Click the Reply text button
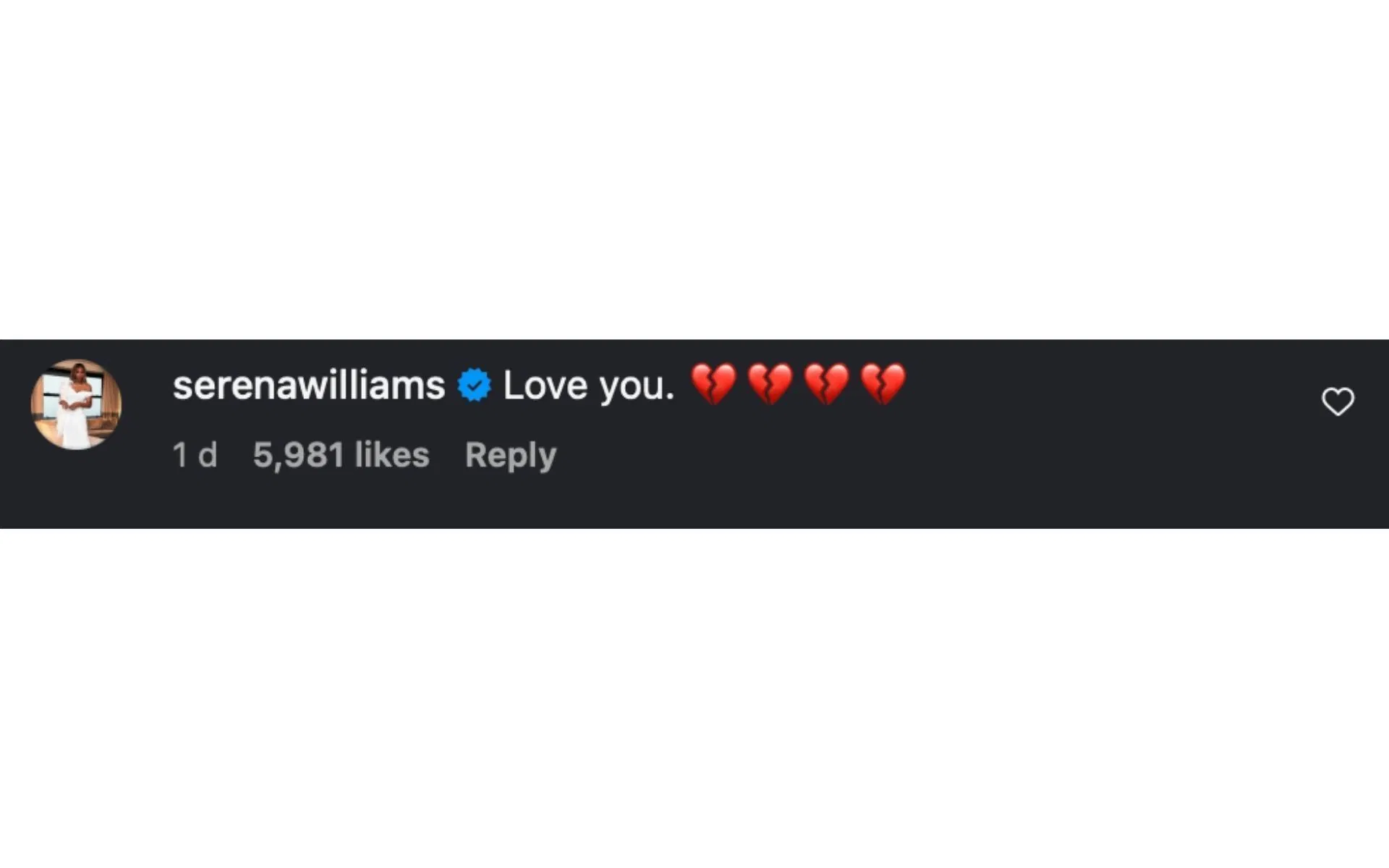 (x=511, y=456)
